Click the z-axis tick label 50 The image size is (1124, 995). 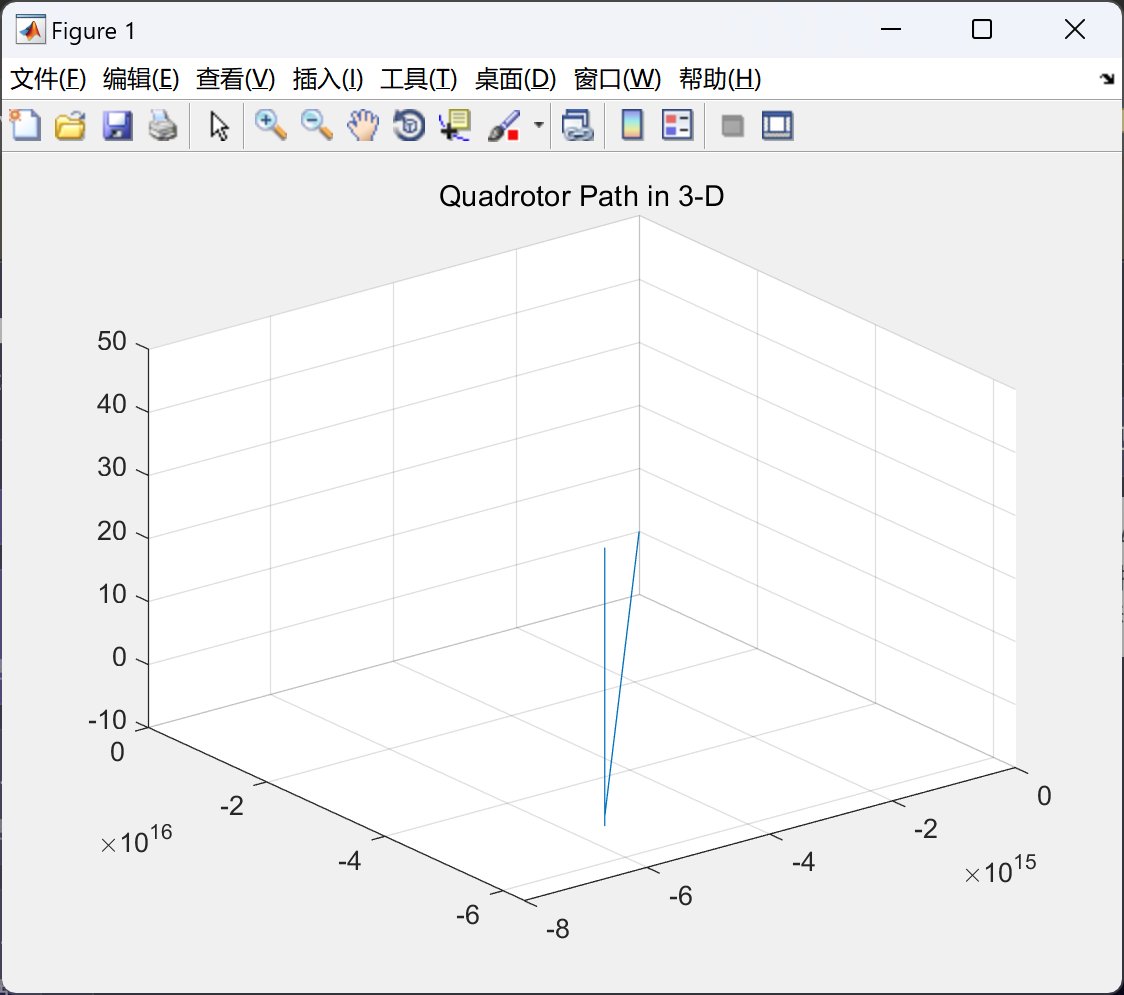coord(112,341)
